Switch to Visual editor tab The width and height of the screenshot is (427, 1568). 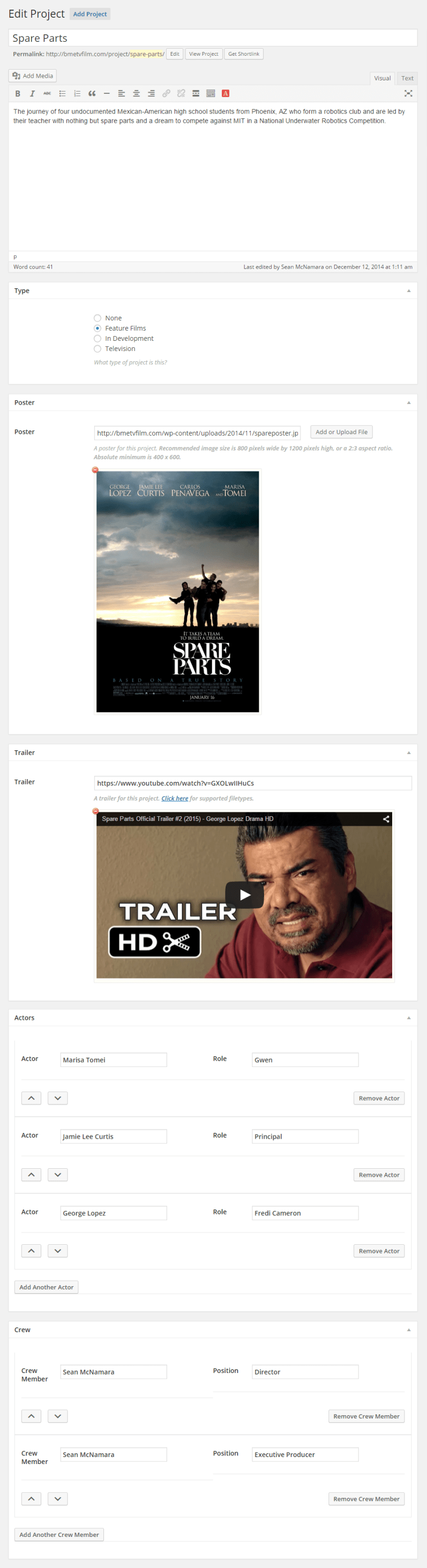click(x=382, y=78)
